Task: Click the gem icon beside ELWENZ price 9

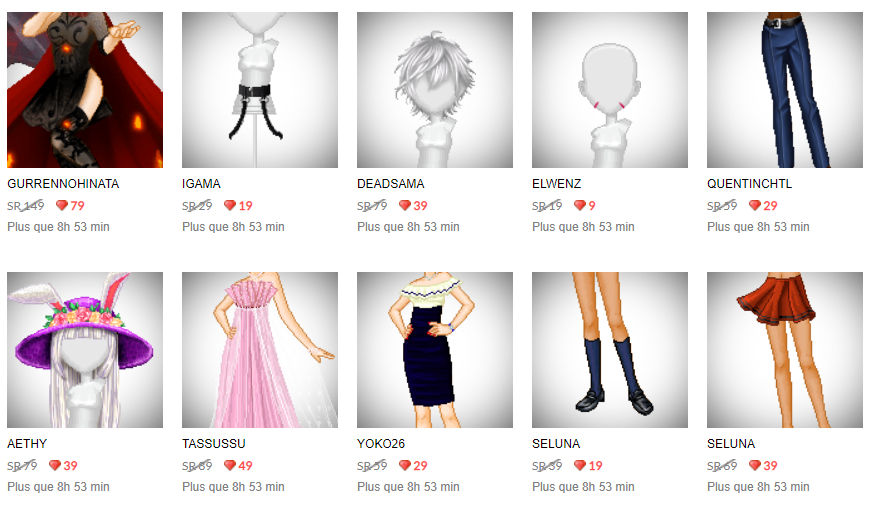Action: point(580,205)
